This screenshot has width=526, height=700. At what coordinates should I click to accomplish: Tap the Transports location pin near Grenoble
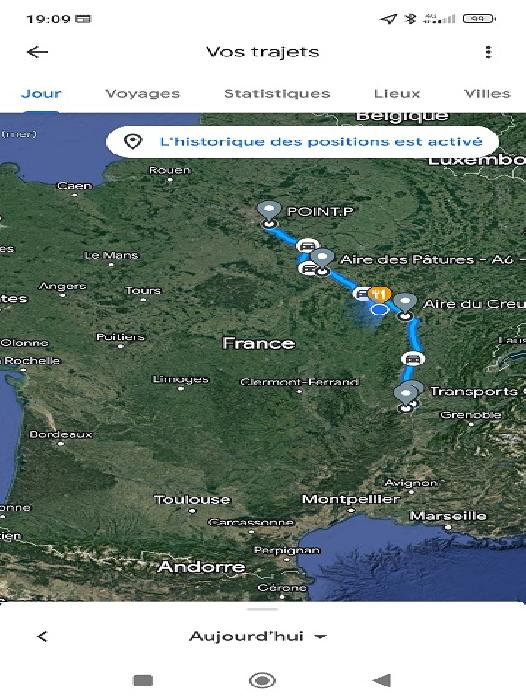[x=406, y=396]
